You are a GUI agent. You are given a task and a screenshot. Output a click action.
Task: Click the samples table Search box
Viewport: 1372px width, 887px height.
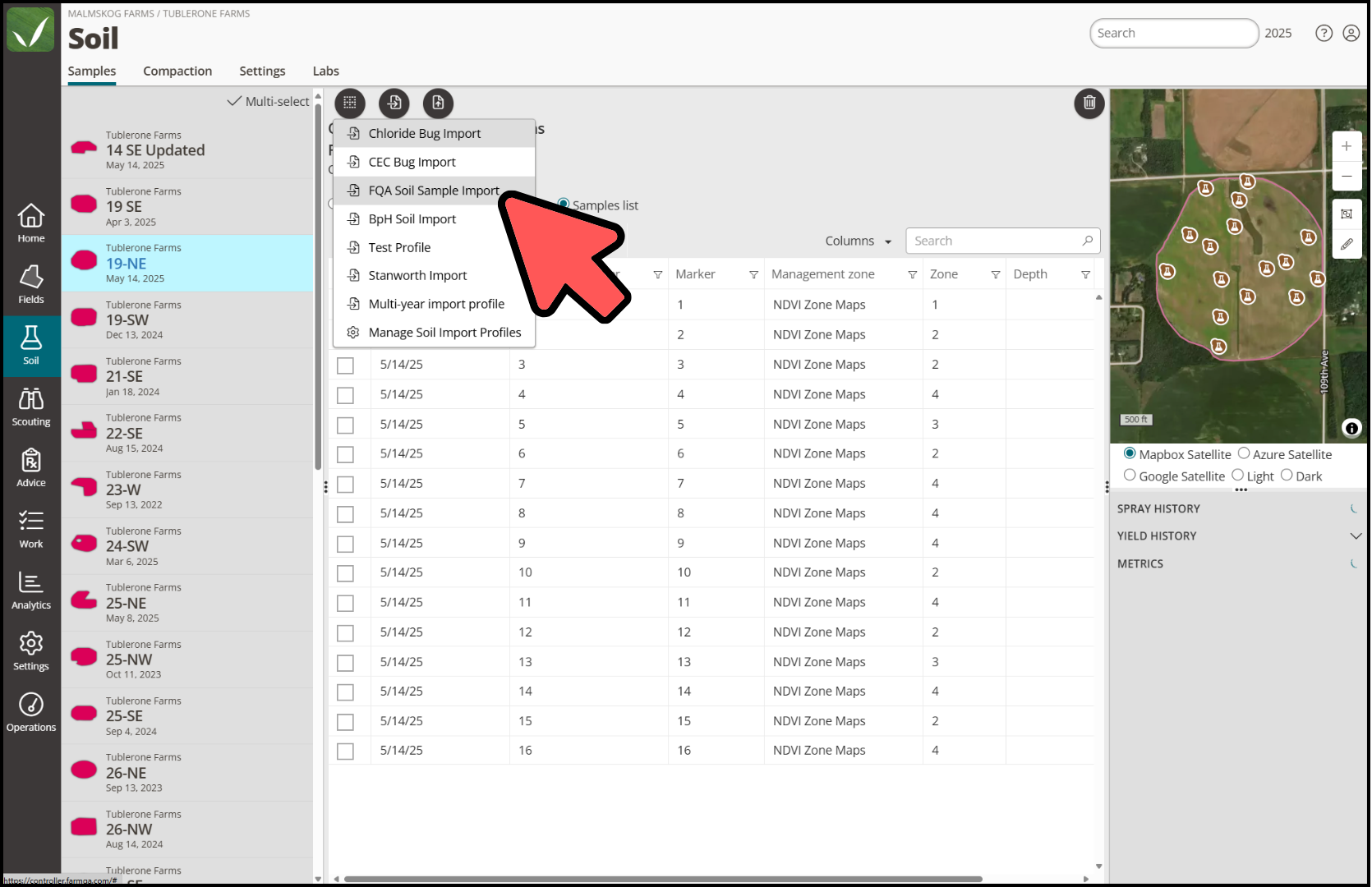tap(1002, 241)
